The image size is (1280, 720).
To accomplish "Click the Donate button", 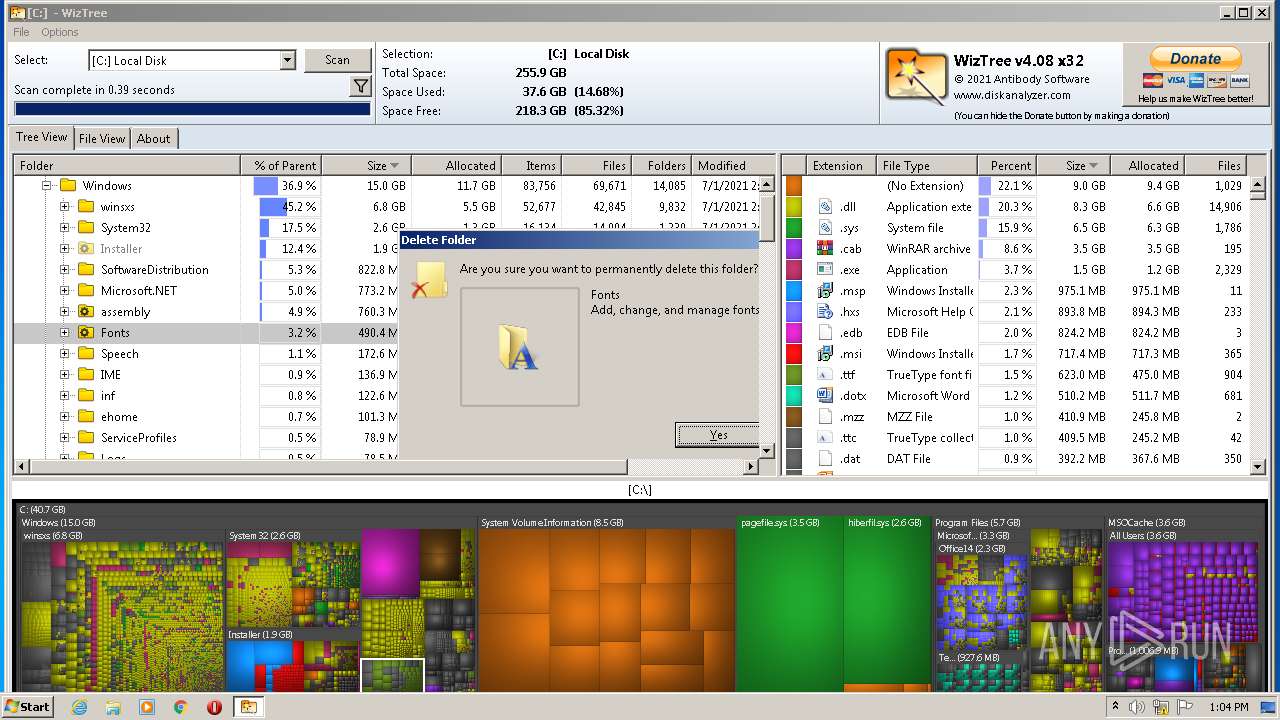I will (x=1195, y=59).
